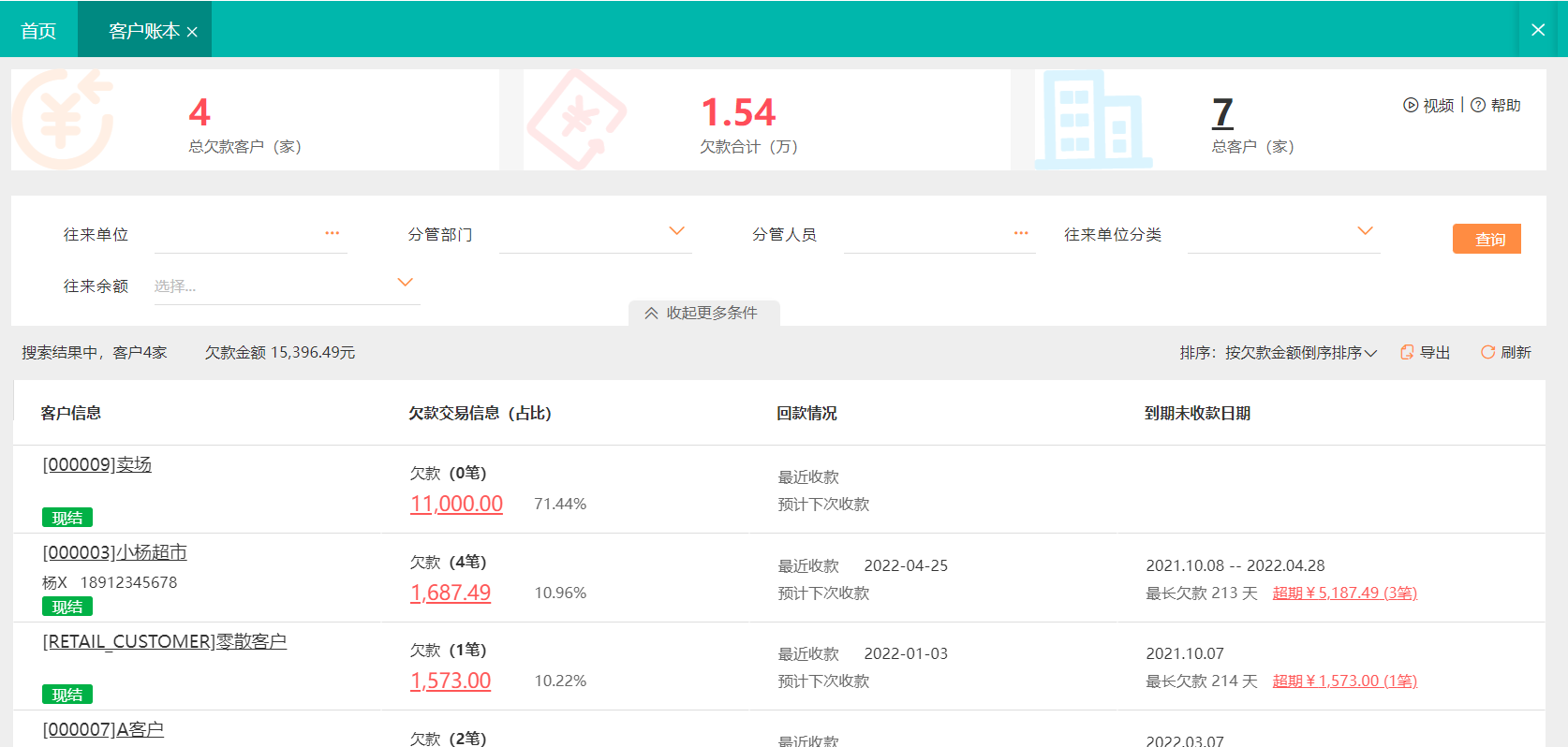
Task: Click the yen coin icon for 总欠款客户
Action: [x=64, y=119]
